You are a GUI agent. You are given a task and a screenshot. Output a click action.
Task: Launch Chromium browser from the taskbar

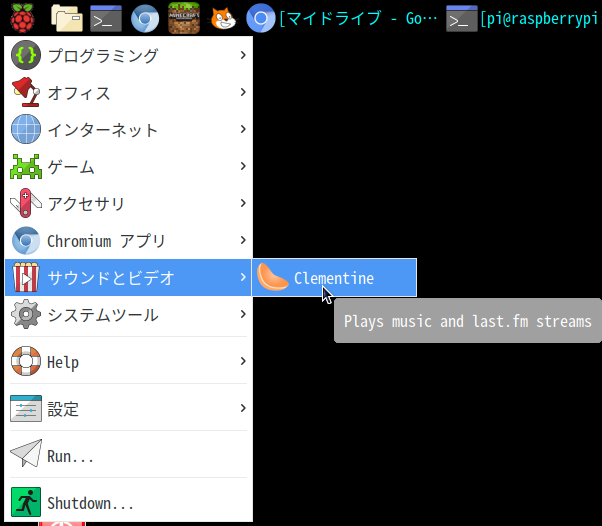tap(145, 18)
